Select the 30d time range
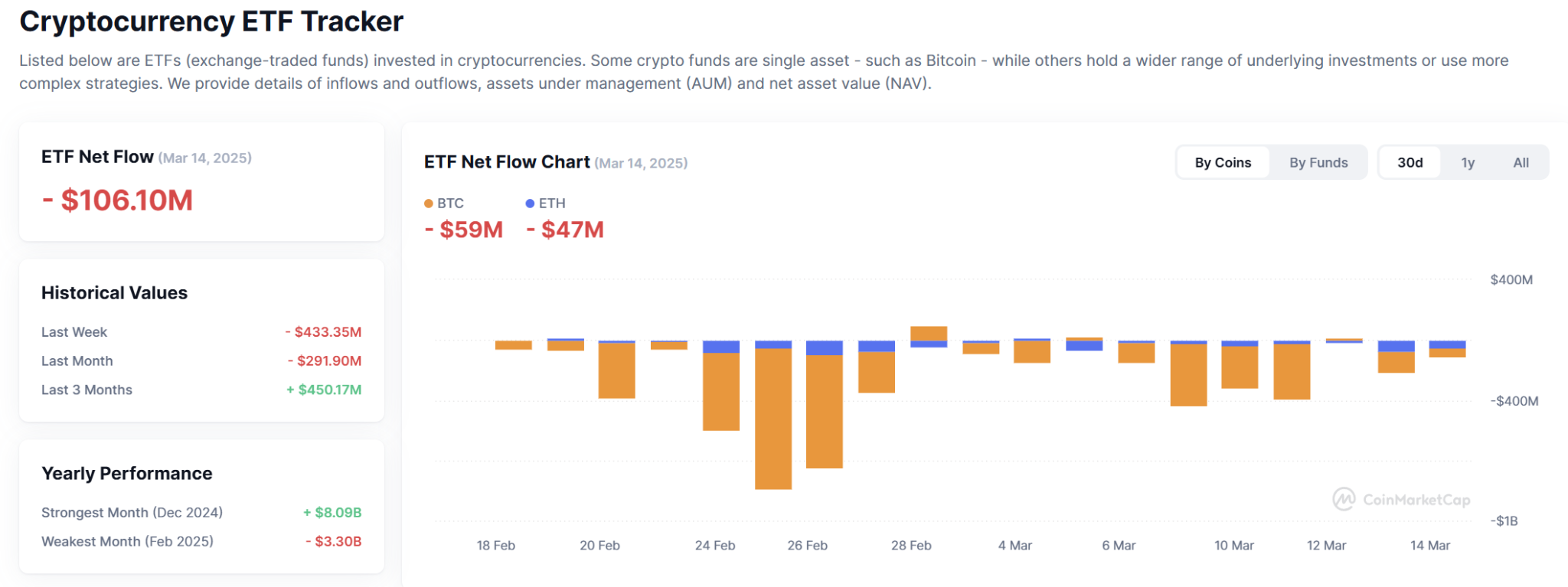 point(1410,162)
